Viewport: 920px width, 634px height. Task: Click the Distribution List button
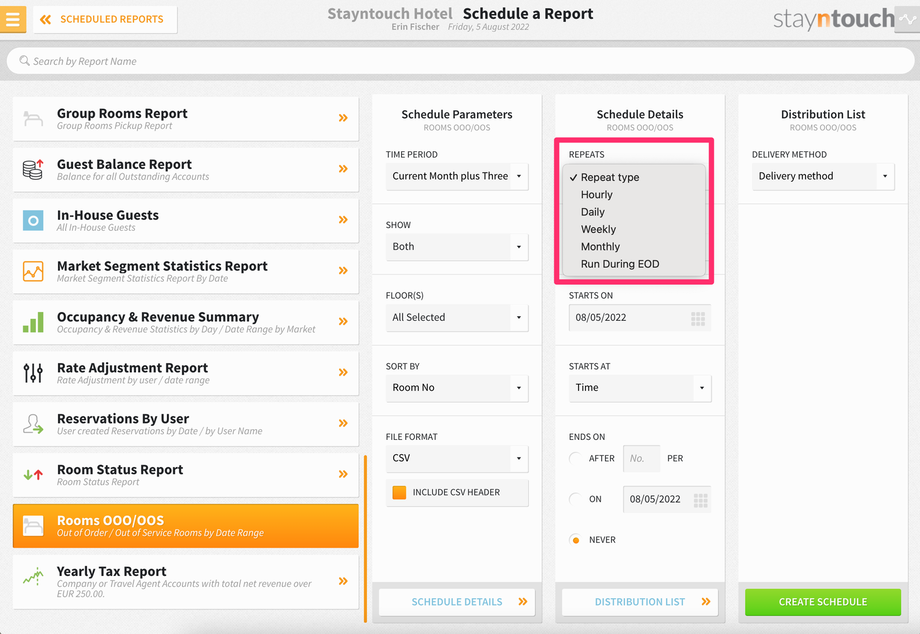tap(640, 602)
